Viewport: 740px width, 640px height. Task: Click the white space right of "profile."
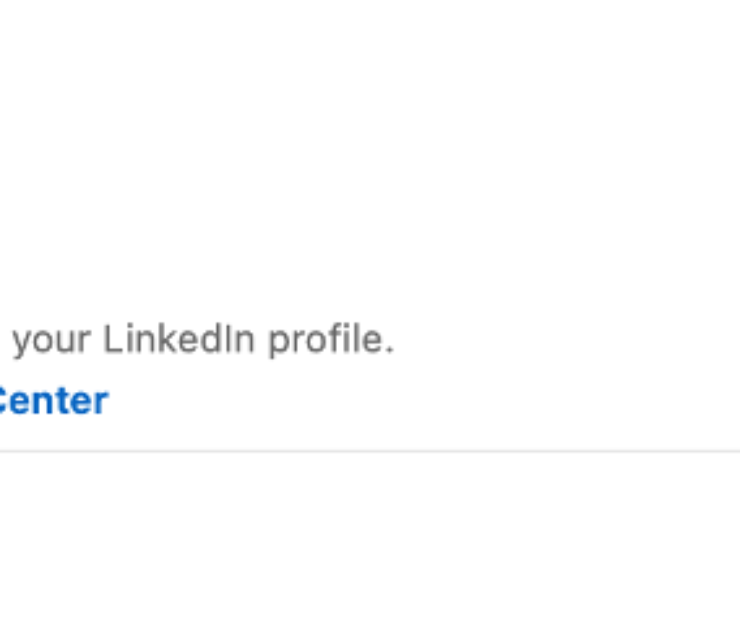click(560, 342)
